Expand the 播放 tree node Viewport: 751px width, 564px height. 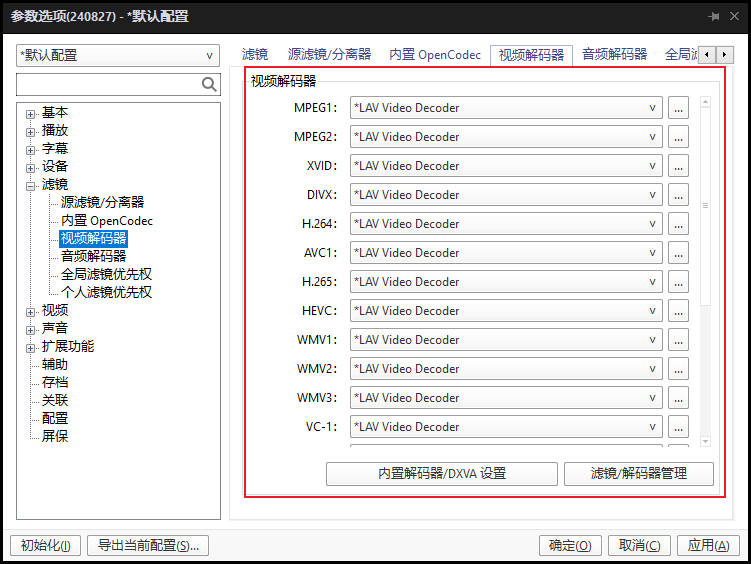click(x=31, y=132)
